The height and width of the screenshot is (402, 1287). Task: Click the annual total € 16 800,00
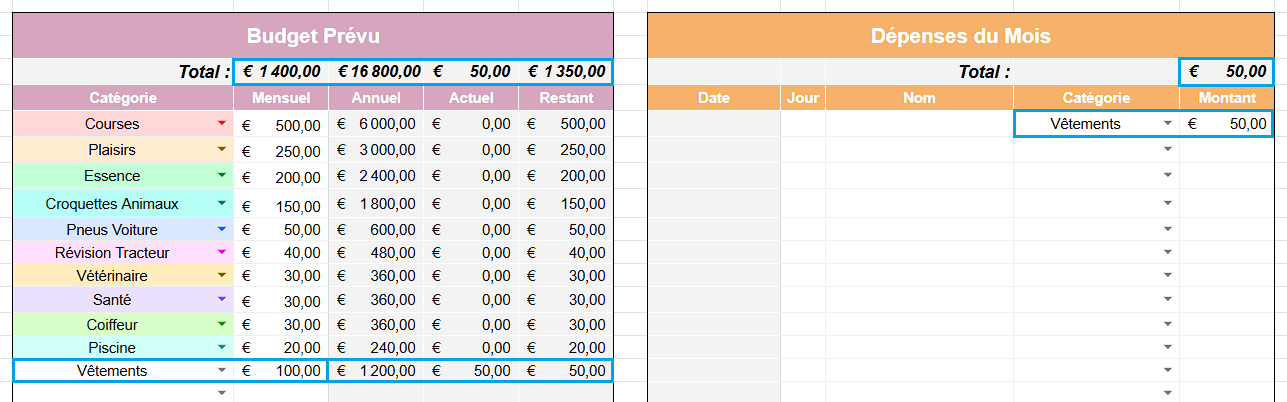(x=376, y=71)
